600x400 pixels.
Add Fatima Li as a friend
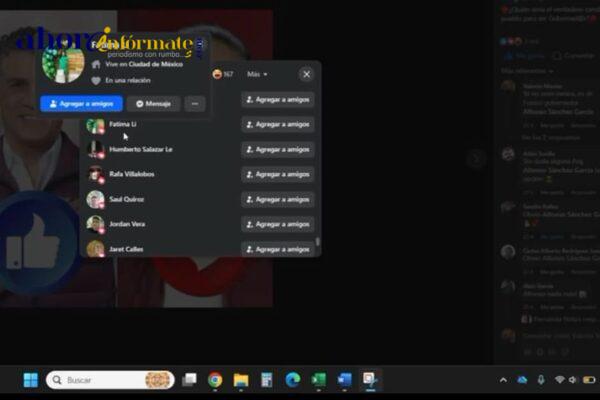pyautogui.click(x=277, y=124)
